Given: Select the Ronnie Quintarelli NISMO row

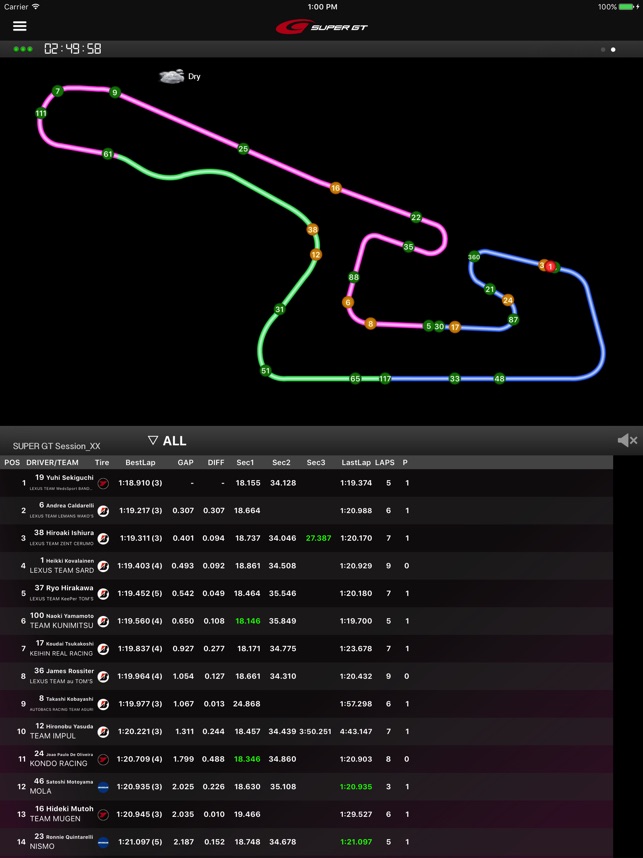Looking at the screenshot, I should pyautogui.click(x=306, y=842).
